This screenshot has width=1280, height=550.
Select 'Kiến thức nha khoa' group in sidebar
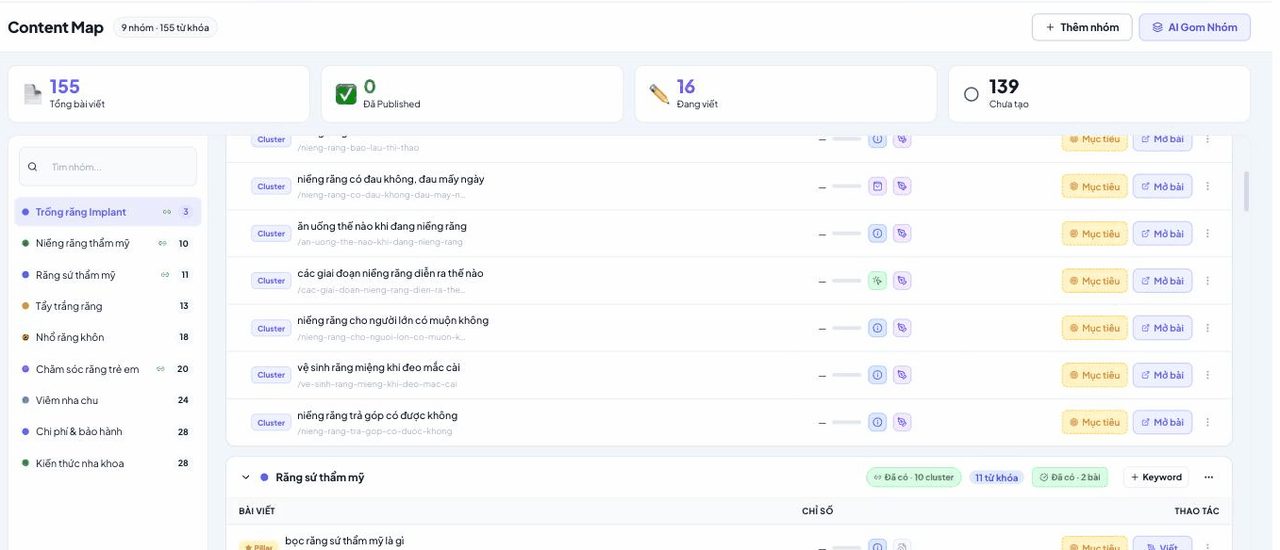pos(108,463)
